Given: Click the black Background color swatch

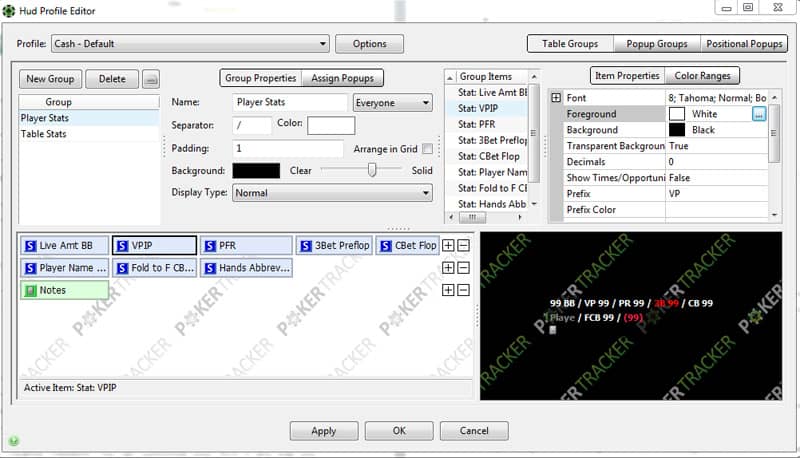Looking at the screenshot, I should coord(256,170).
